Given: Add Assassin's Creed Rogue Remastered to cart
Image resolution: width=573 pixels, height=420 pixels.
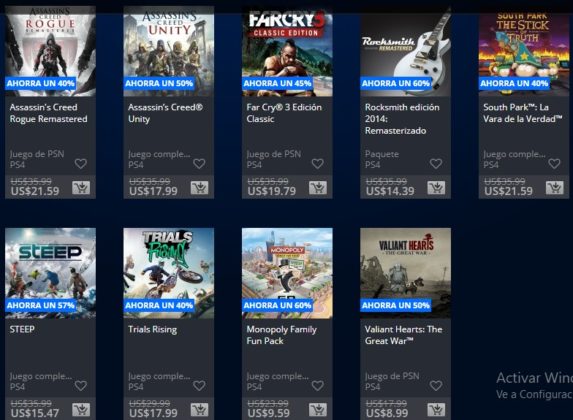Looking at the screenshot, I should click(x=81, y=188).
